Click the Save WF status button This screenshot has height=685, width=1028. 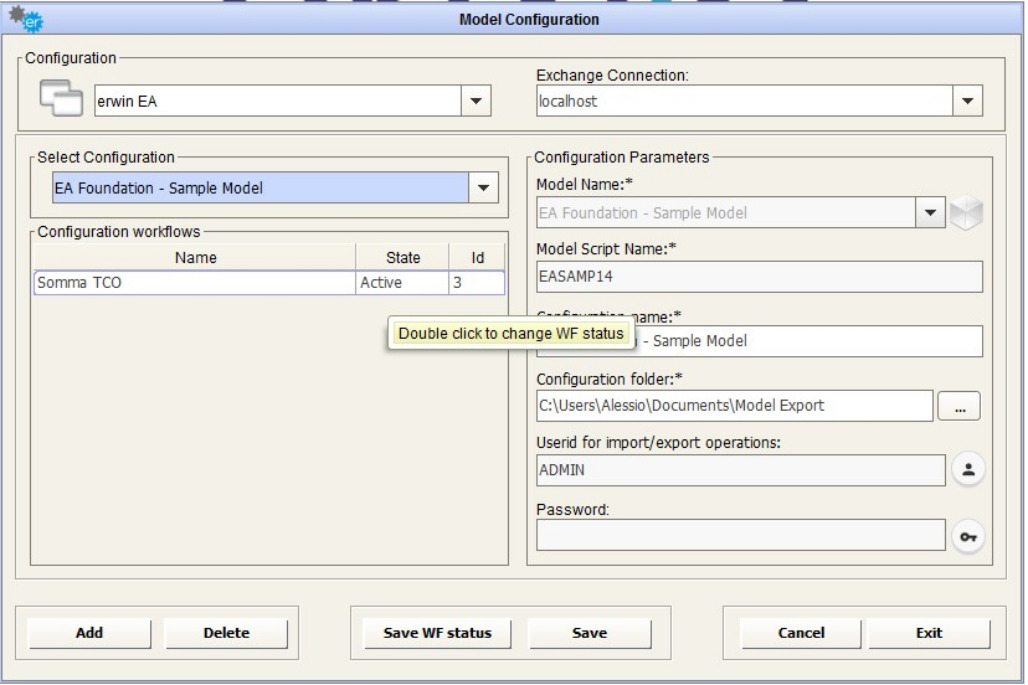point(438,633)
